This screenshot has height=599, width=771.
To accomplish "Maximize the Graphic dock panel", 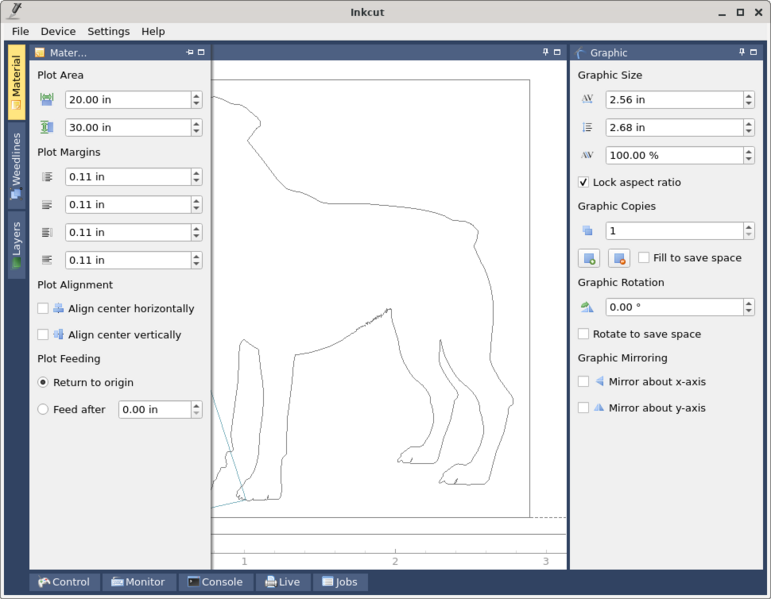I will click(x=753, y=52).
